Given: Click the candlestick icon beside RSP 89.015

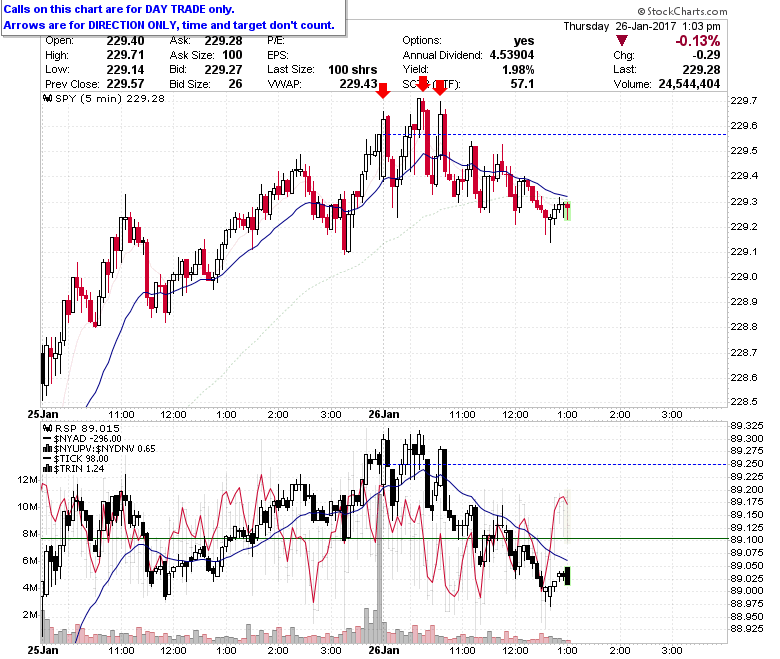Looking at the screenshot, I should point(48,428).
